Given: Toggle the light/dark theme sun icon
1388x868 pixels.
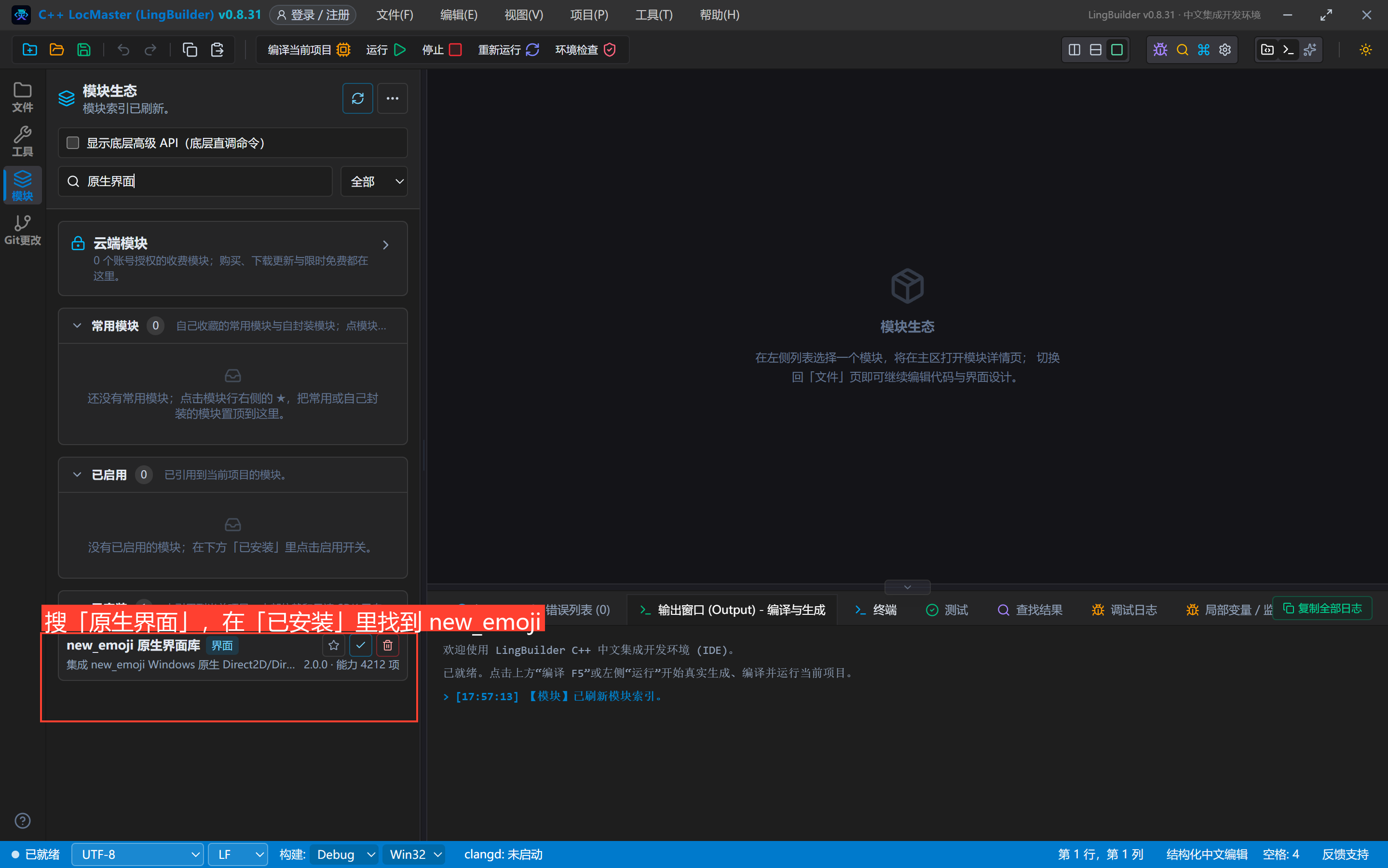Looking at the screenshot, I should click(x=1365, y=50).
